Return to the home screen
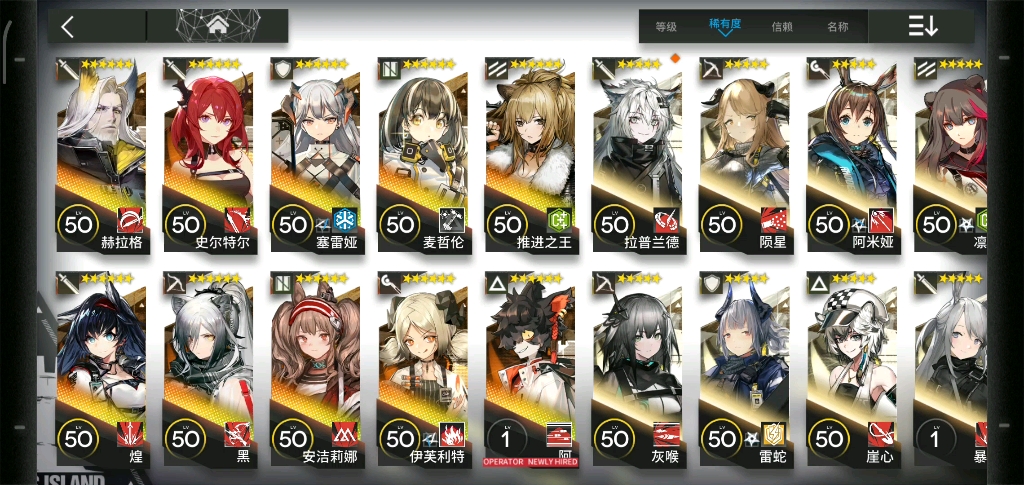 (217, 26)
